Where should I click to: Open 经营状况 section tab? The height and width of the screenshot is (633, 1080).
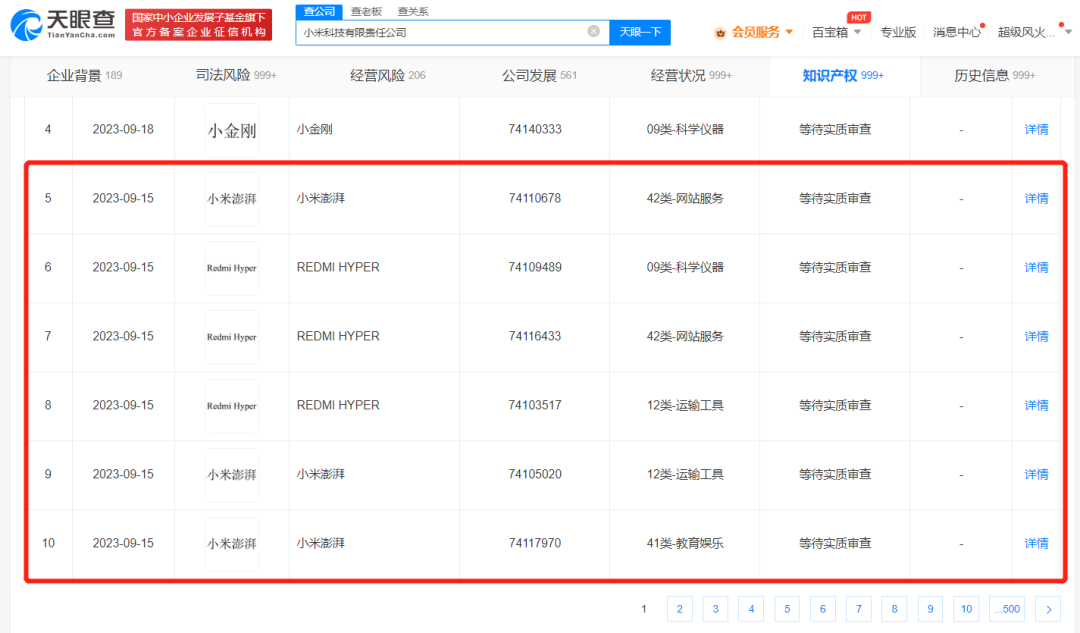pos(691,75)
